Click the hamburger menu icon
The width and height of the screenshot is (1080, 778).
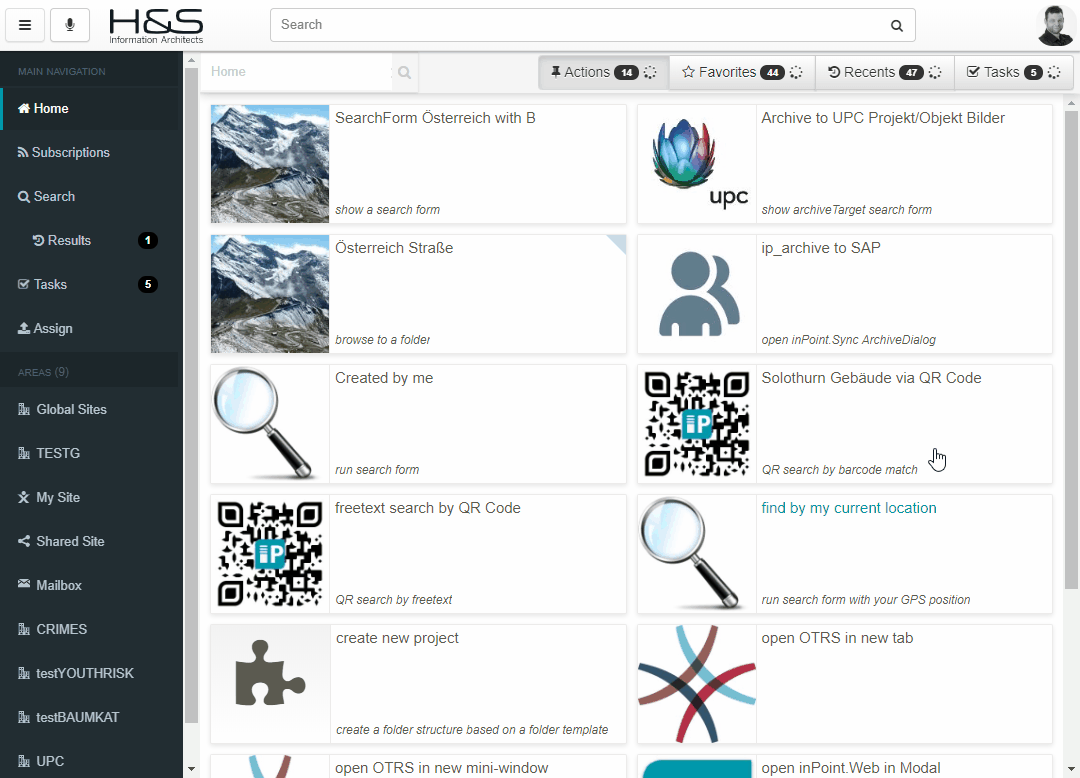[x=25, y=25]
